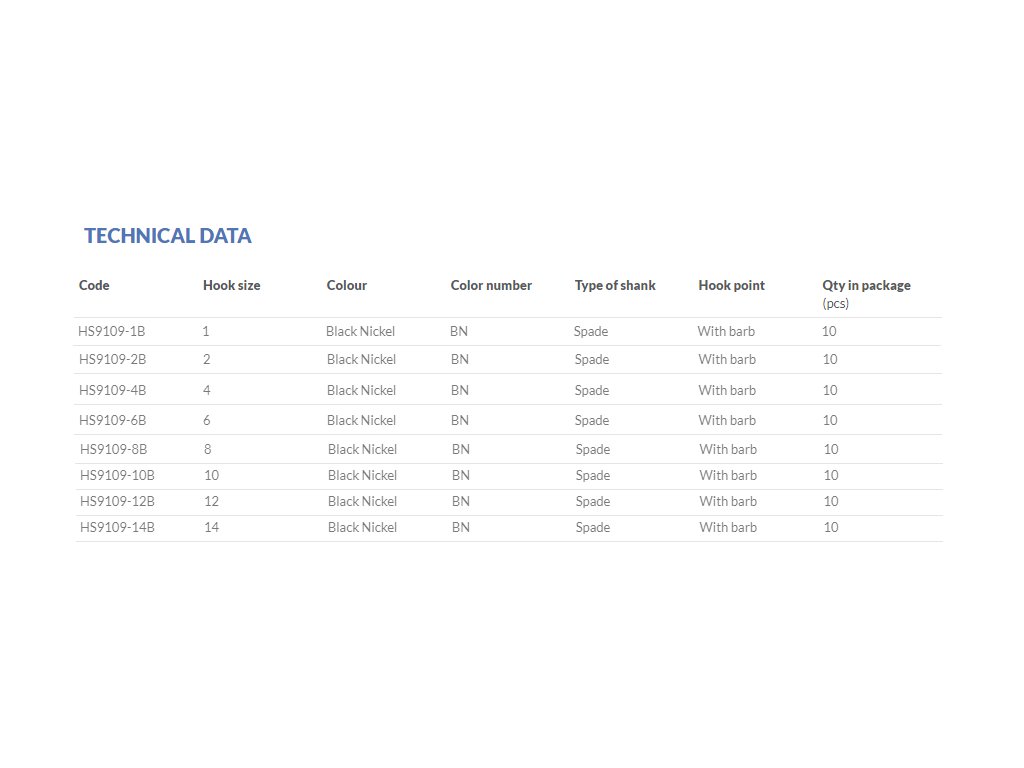Click the Type of shank header
The height and width of the screenshot is (768, 1024).
pyautogui.click(x=615, y=285)
